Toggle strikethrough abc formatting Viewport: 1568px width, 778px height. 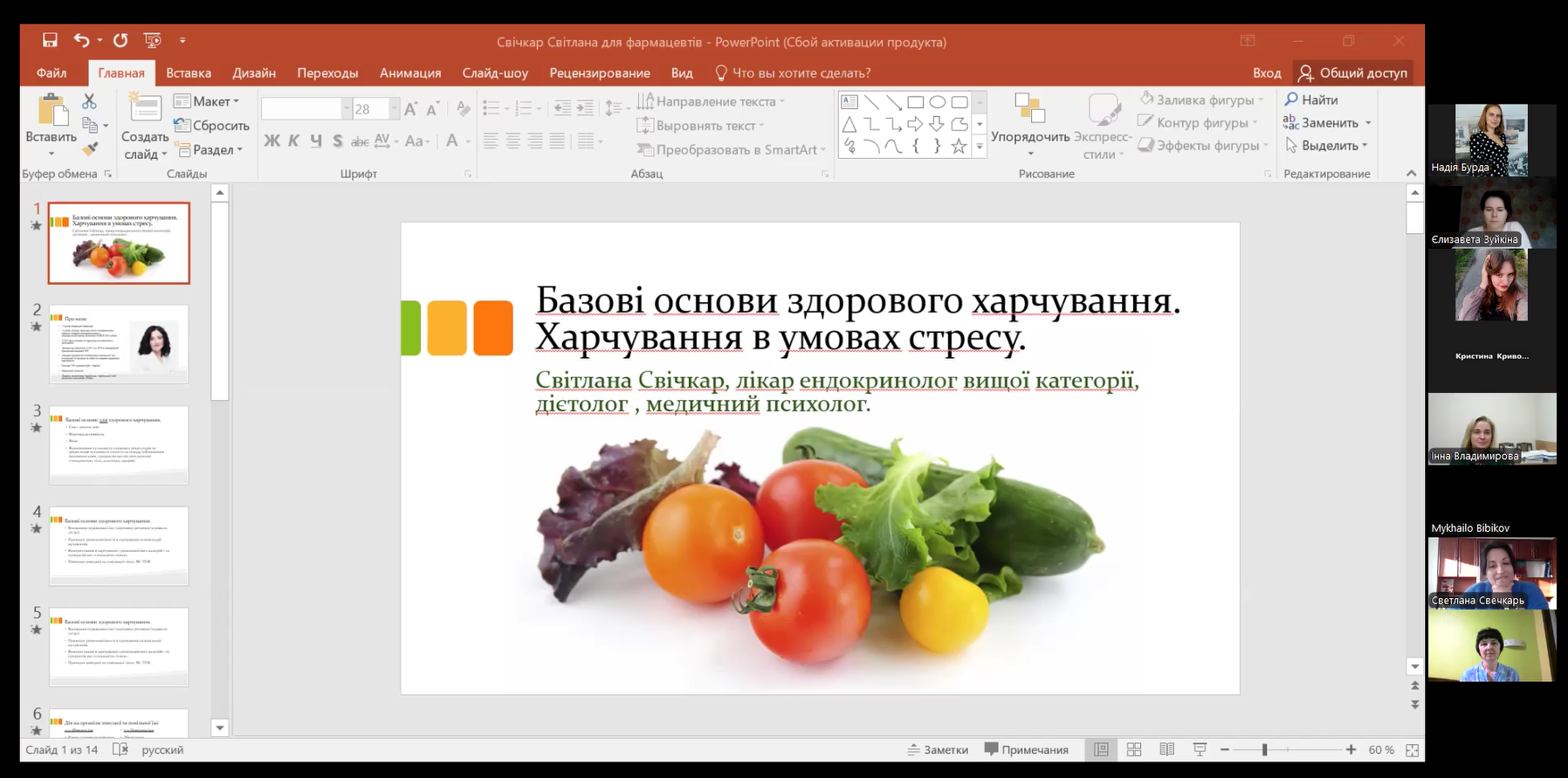coord(360,141)
